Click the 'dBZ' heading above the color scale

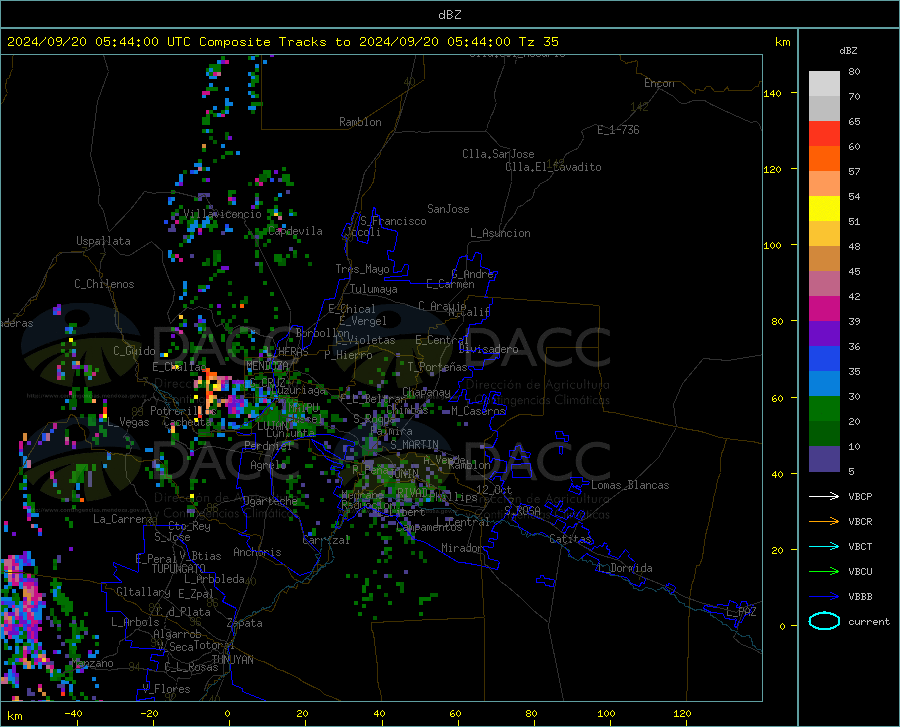pyautogui.click(x=848, y=50)
